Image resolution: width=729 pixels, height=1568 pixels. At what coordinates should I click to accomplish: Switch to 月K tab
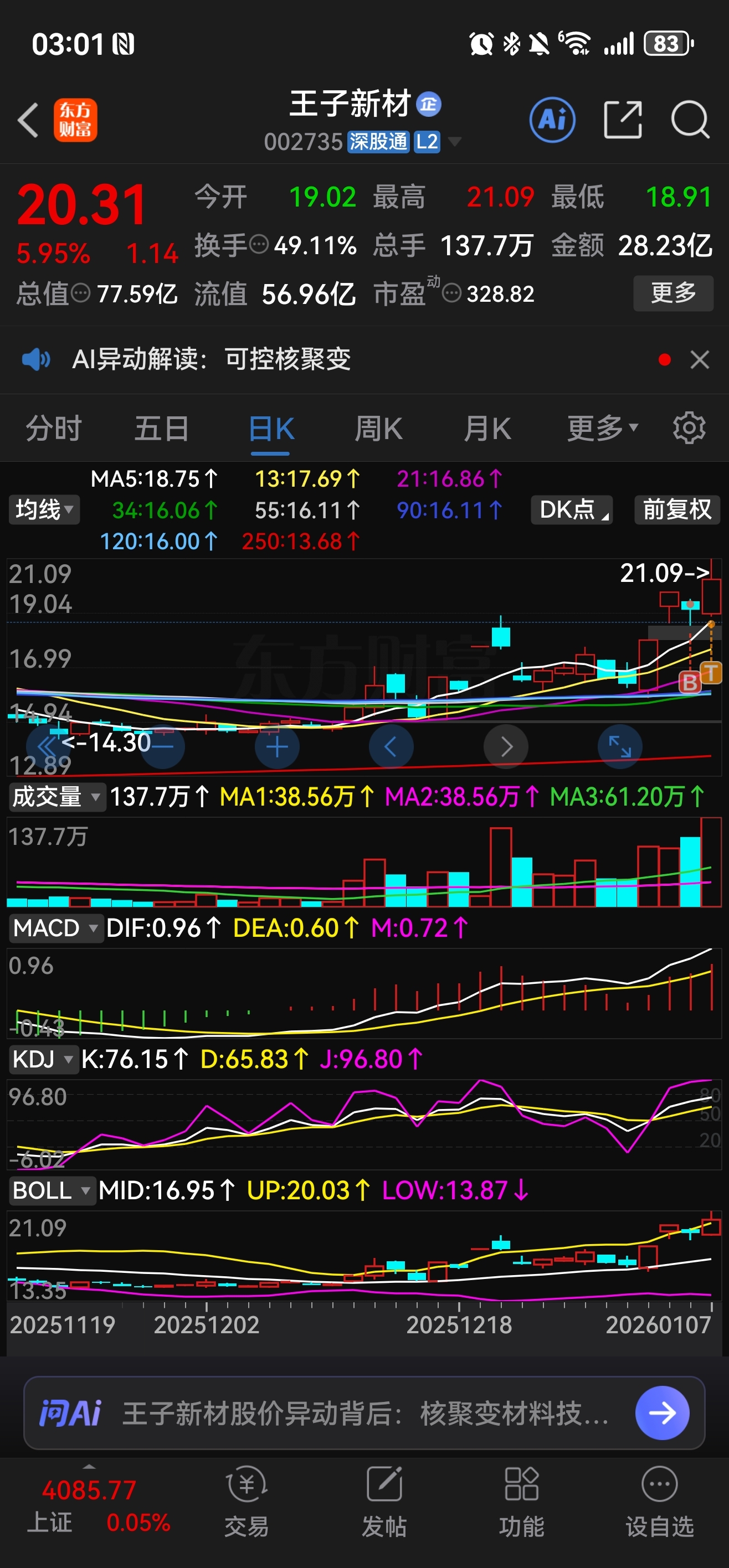[x=487, y=428]
